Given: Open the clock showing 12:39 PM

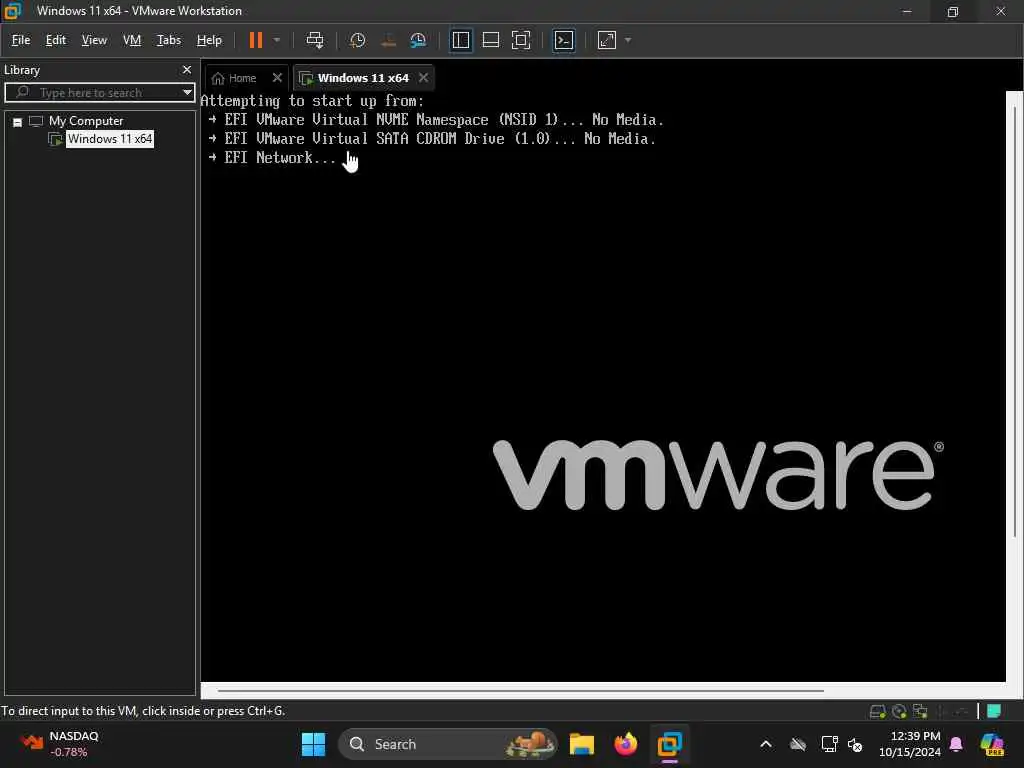Looking at the screenshot, I should (910, 744).
